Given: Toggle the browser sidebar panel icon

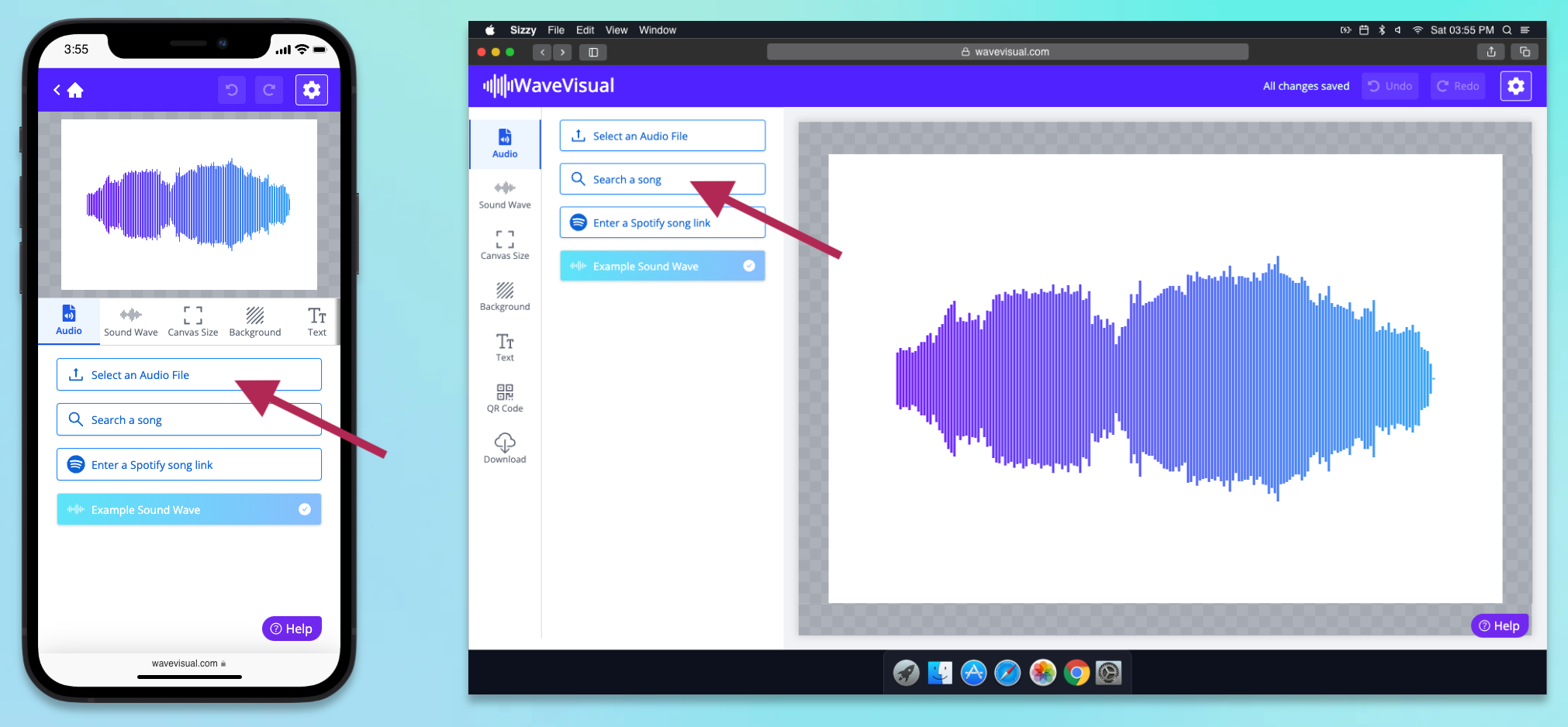Looking at the screenshot, I should [593, 52].
